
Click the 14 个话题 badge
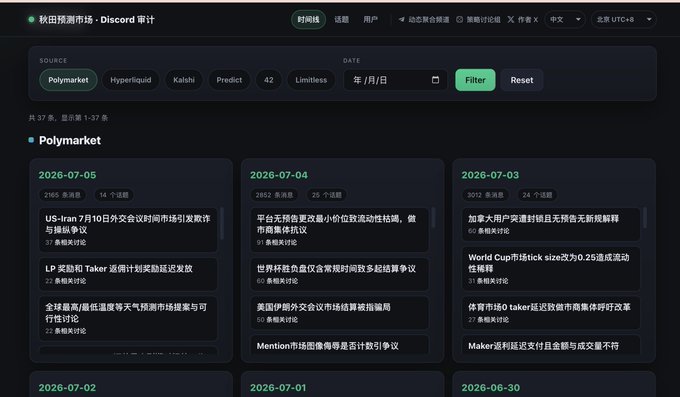tap(114, 195)
